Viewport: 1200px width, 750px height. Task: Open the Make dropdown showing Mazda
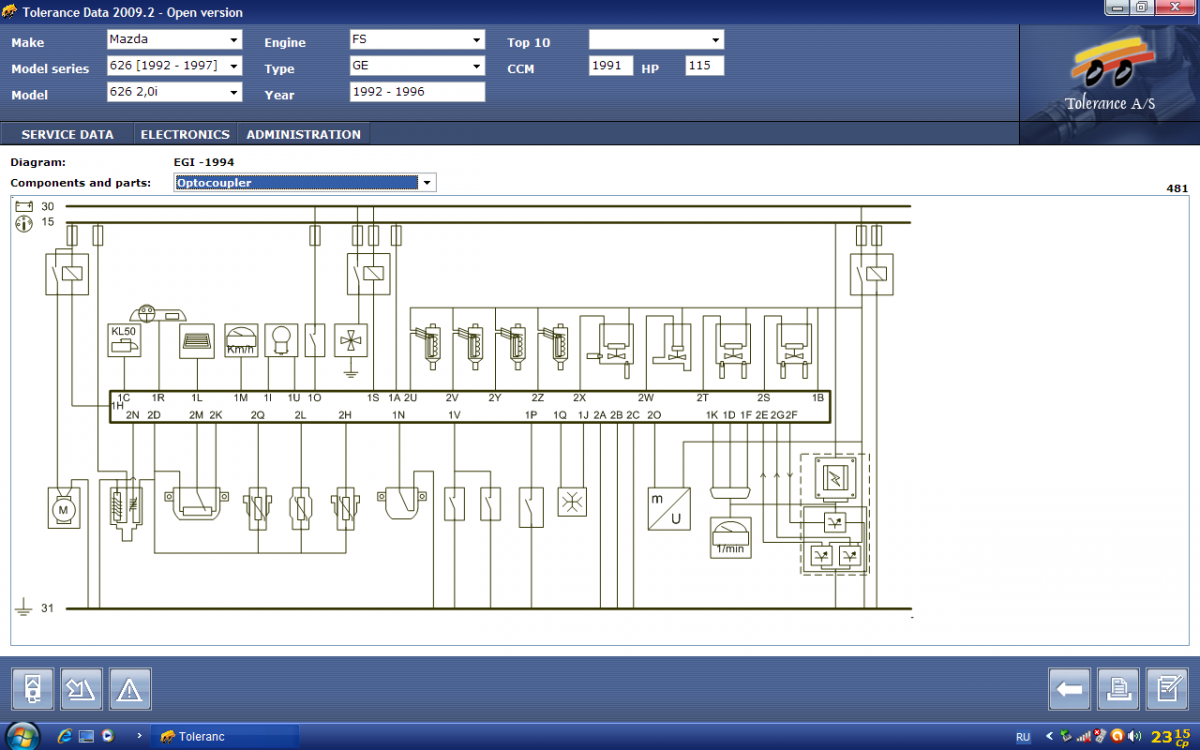point(174,40)
